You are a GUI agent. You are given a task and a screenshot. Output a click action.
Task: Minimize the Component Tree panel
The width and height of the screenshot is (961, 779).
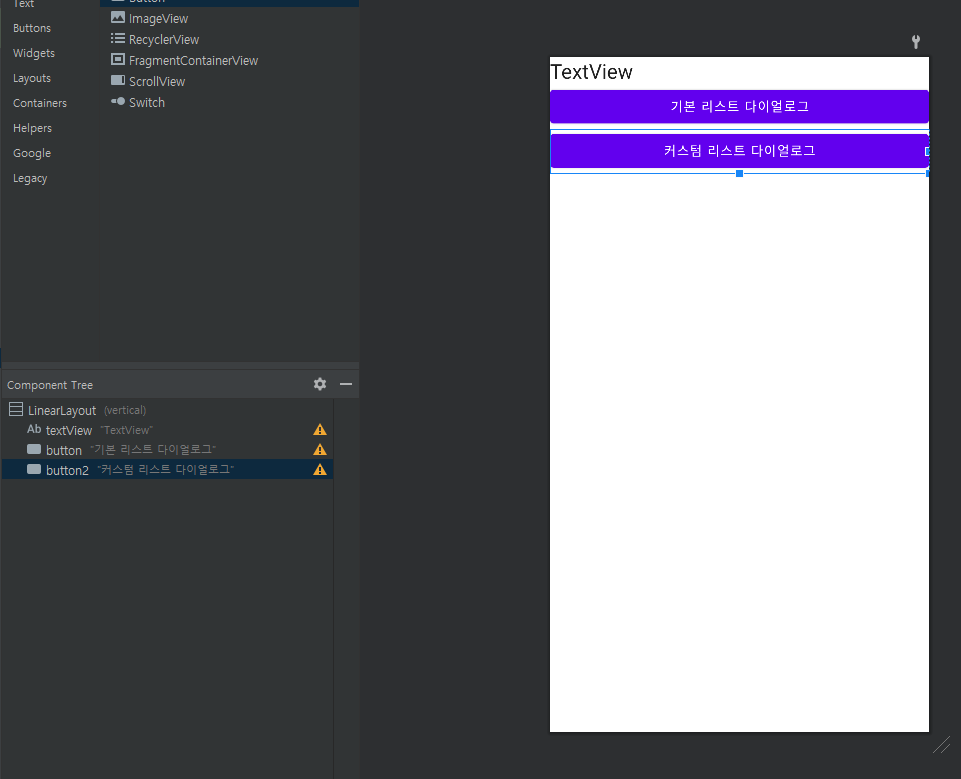point(346,384)
